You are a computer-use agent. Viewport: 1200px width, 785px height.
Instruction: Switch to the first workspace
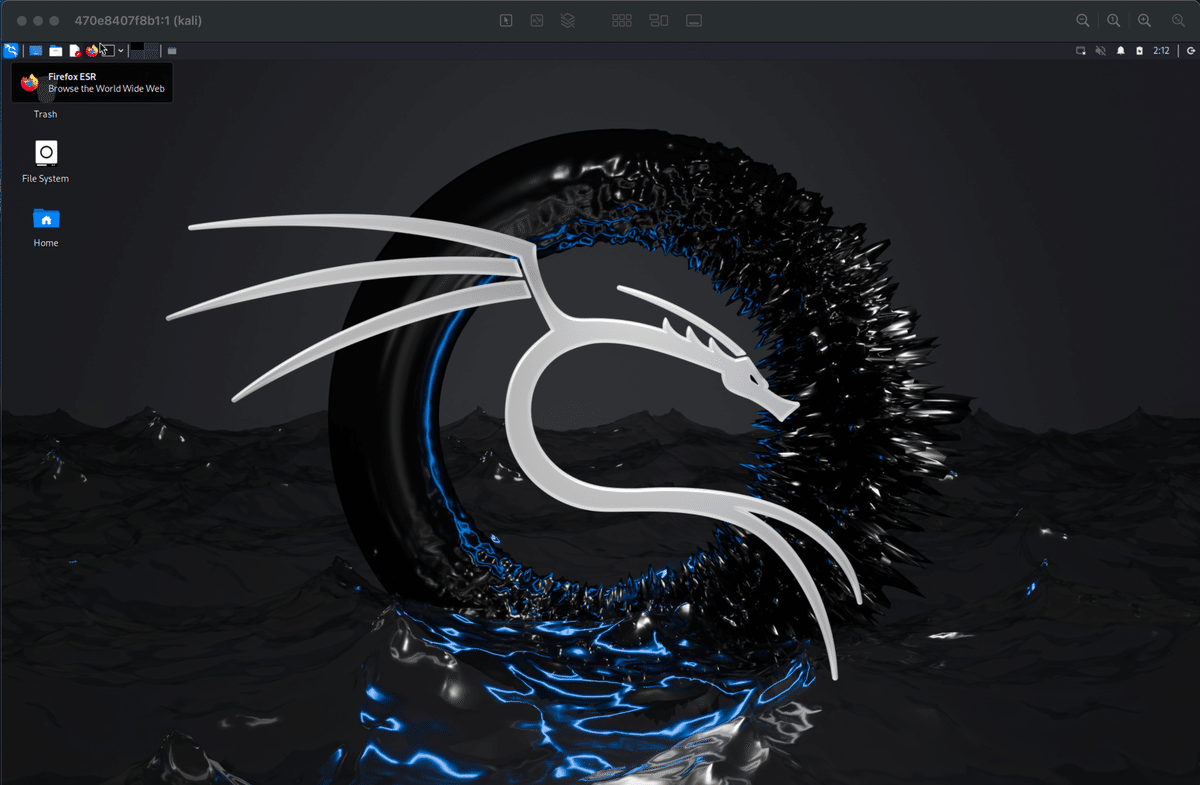pos(137,50)
